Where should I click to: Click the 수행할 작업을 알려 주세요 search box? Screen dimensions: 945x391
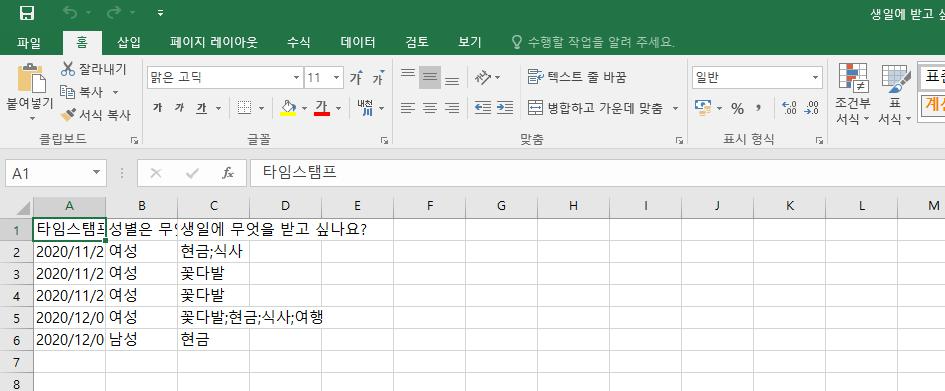pyautogui.click(x=594, y=42)
